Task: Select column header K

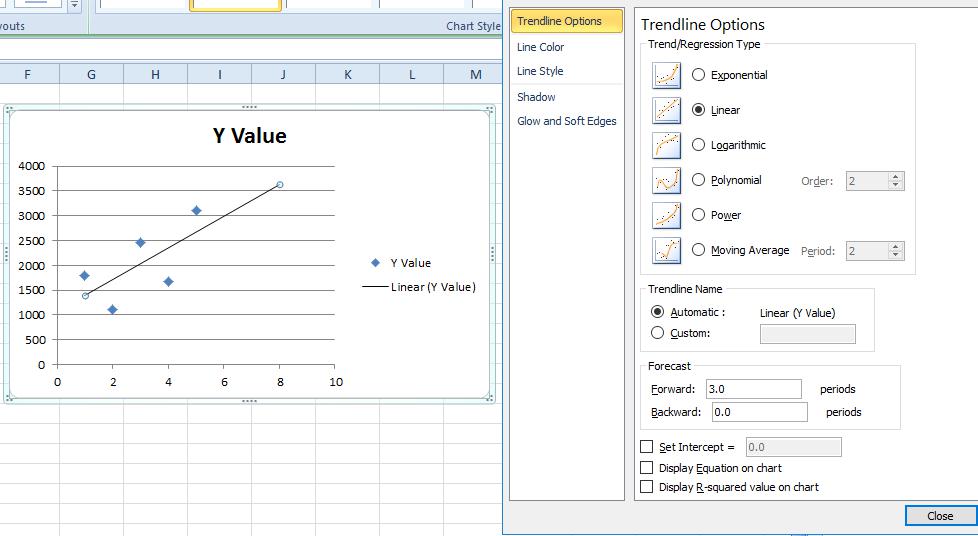Action: pyautogui.click(x=347, y=74)
